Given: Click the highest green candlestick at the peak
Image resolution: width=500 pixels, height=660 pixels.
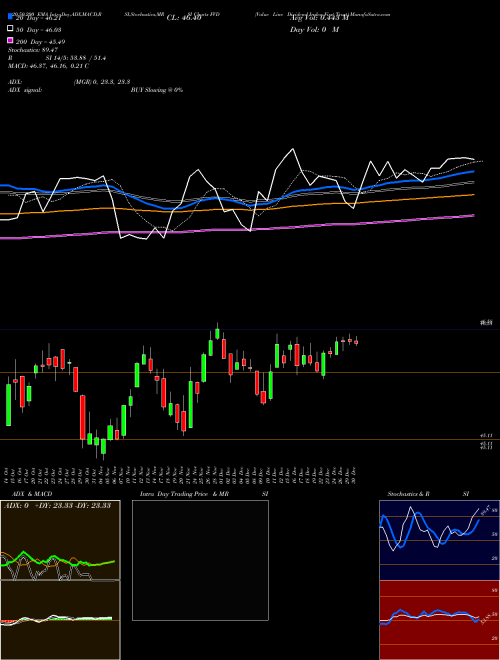Looking at the screenshot, I should point(217,333).
